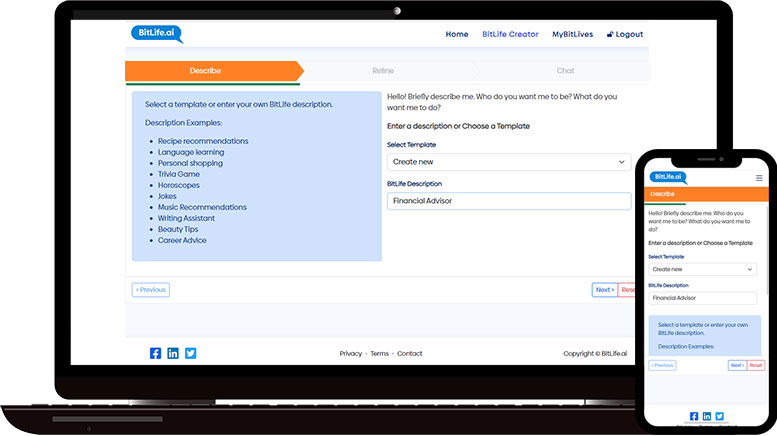Click the BitLife.ai logo on the laptop screen
This screenshot has width=777, height=436.
pos(157,34)
